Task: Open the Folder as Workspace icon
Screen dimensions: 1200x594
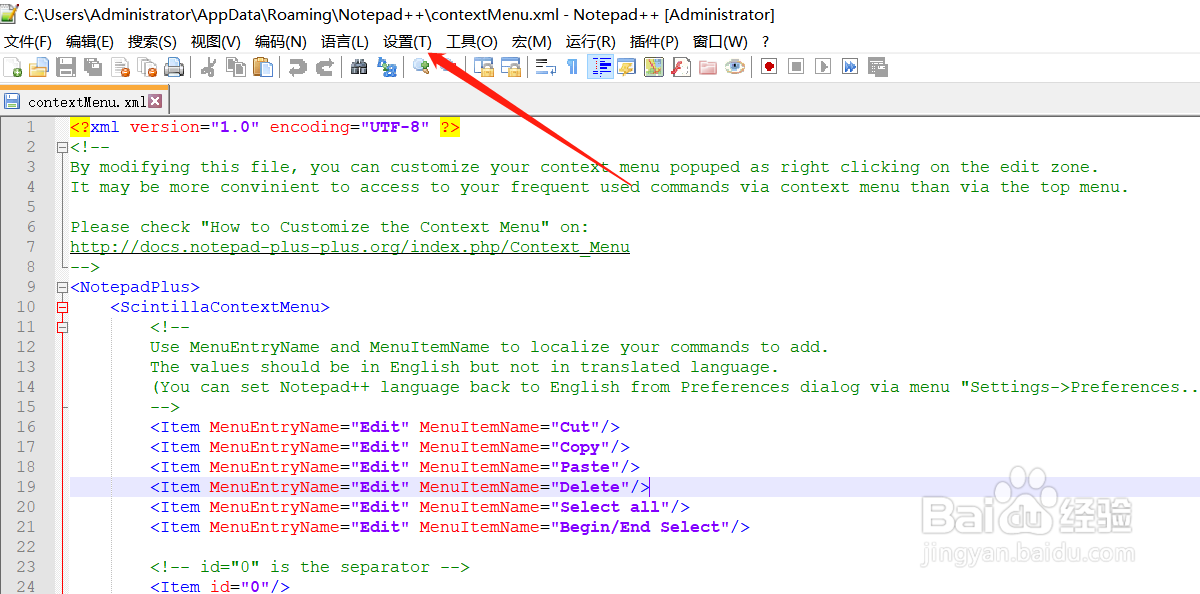Action: point(708,67)
